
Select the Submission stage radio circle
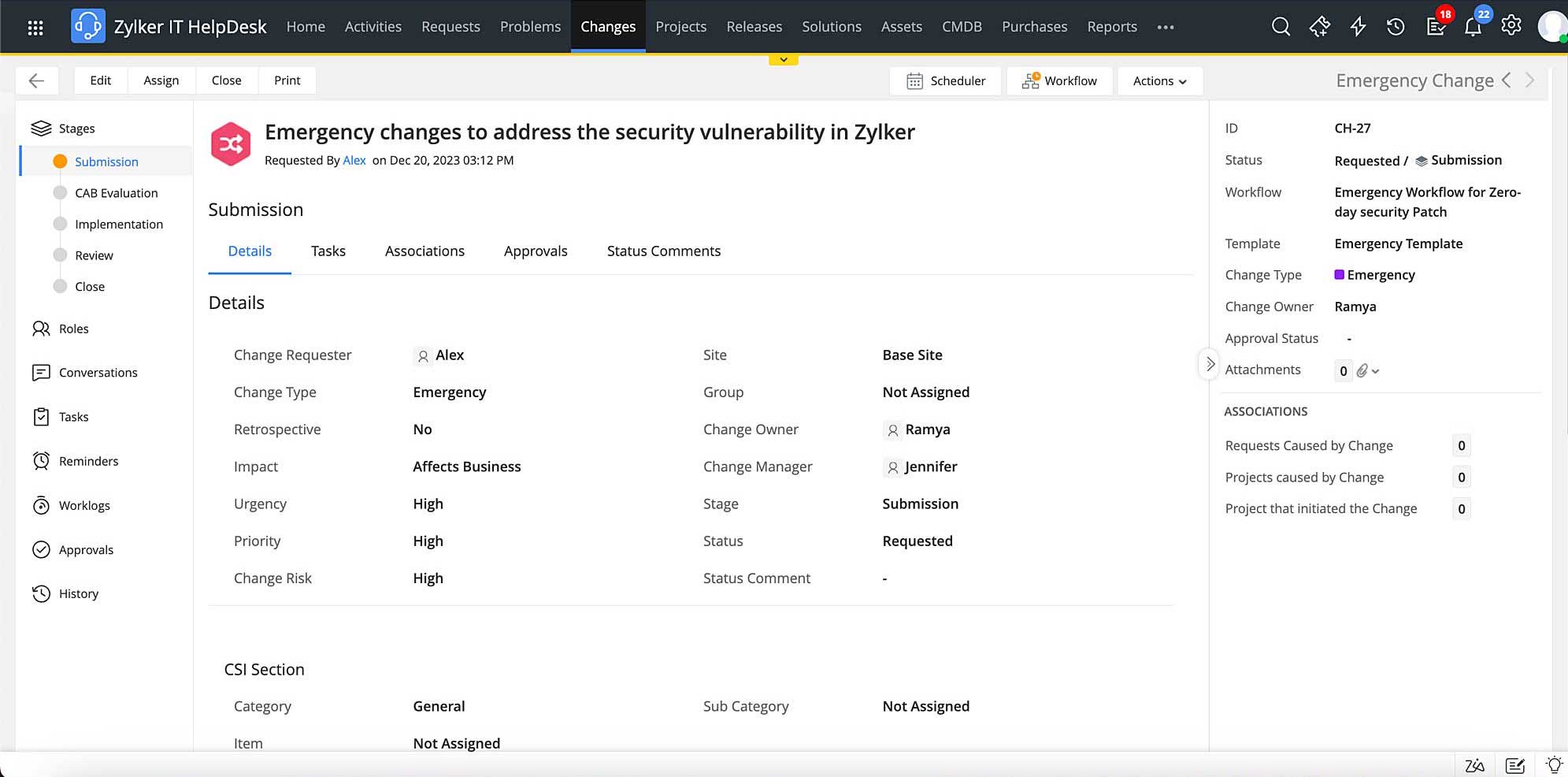click(x=60, y=162)
